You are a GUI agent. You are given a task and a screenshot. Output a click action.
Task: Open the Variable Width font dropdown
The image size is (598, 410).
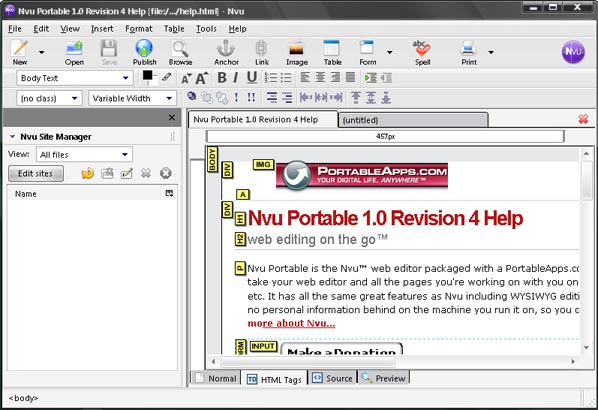pyautogui.click(x=132, y=98)
